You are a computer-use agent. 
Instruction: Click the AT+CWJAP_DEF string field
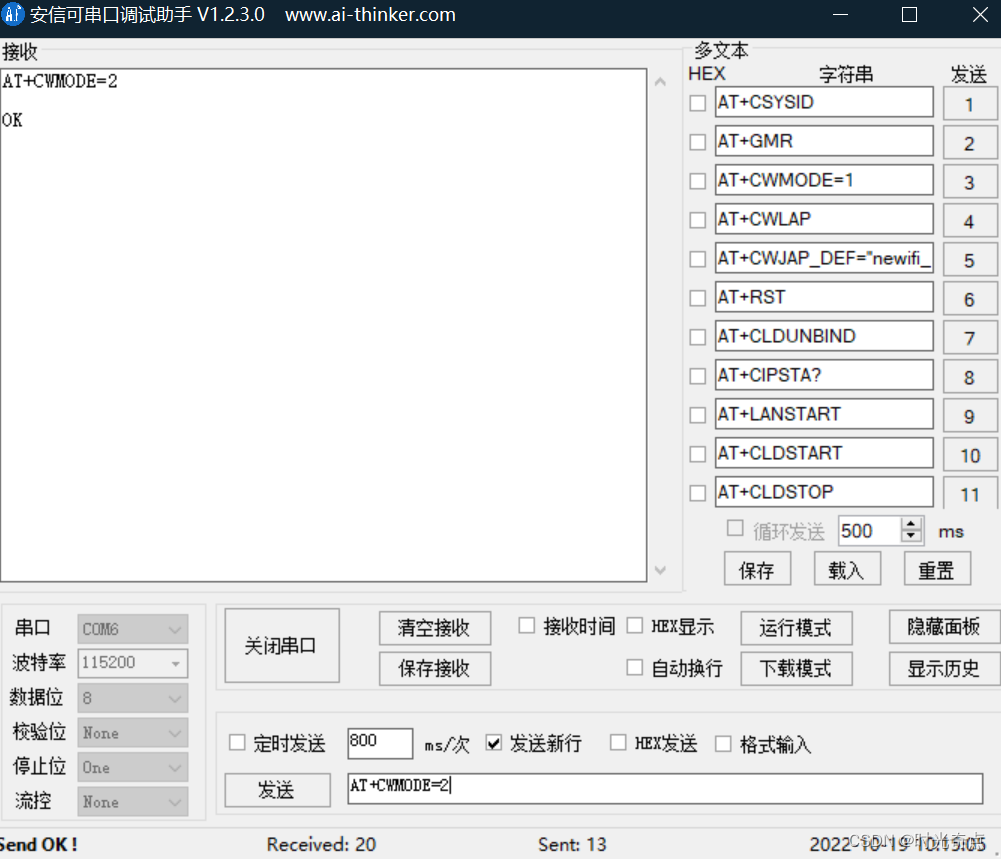[x=824, y=258]
